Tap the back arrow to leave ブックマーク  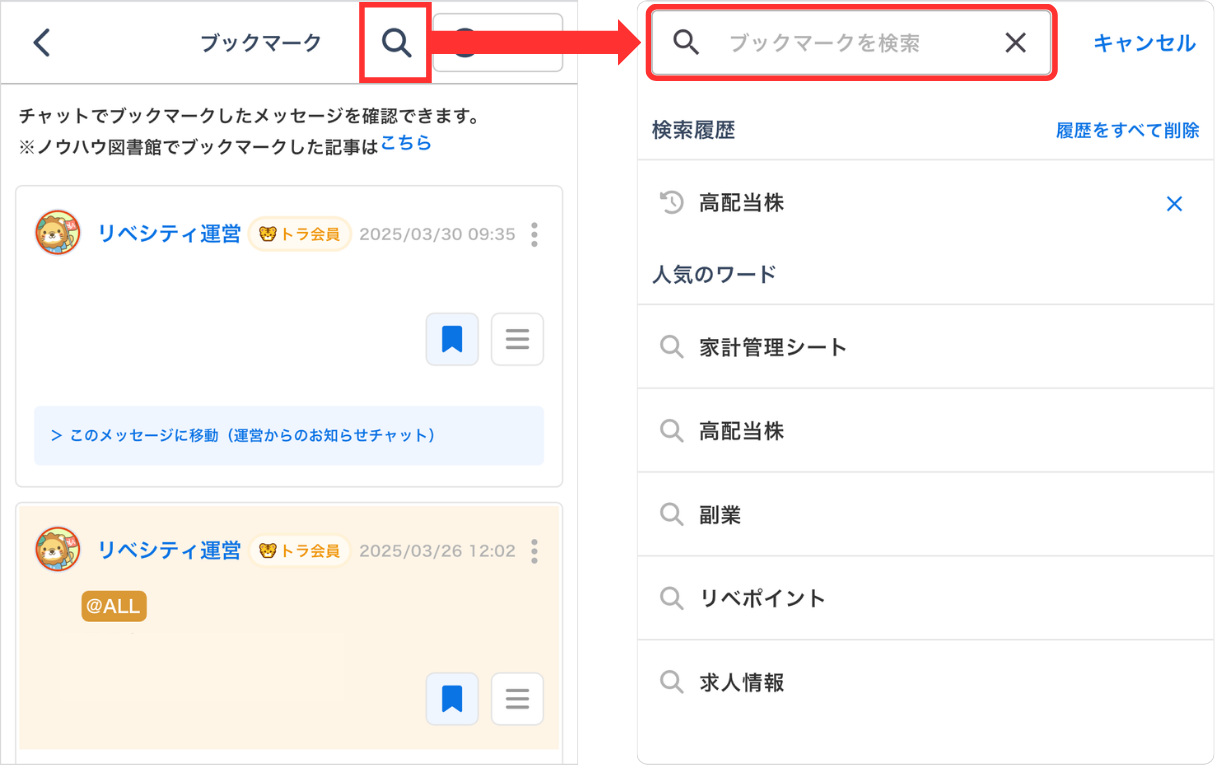click(x=41, y=43)
